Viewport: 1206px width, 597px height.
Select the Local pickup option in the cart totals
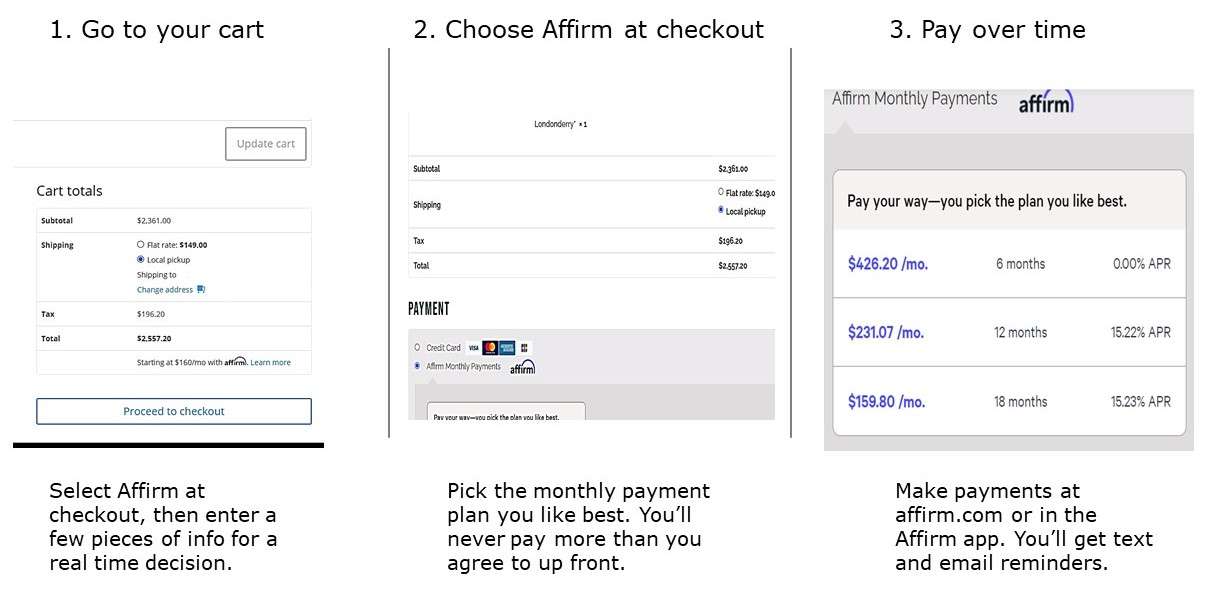[140, 259]
